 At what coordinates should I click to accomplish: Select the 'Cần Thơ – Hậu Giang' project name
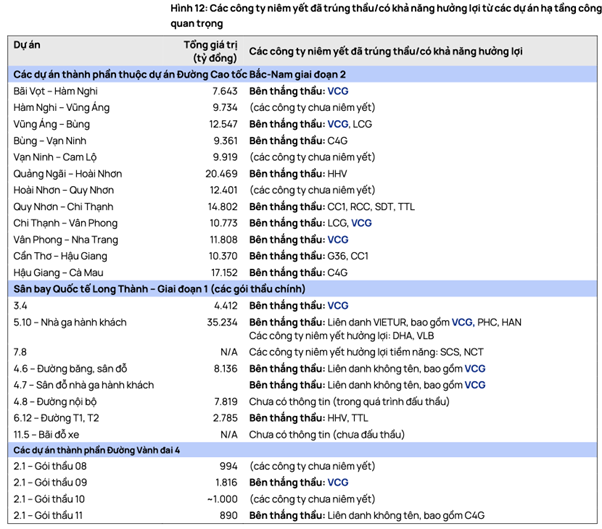coord(60,256)
